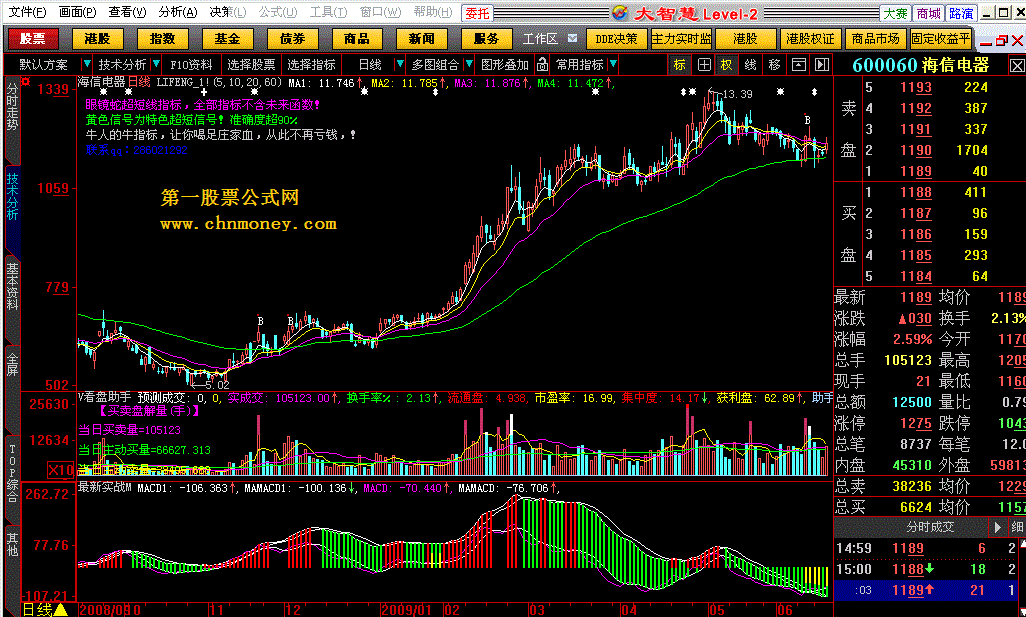Toggle the 权 adjustment icon
Screen dimensions: 1026x617
727,65
